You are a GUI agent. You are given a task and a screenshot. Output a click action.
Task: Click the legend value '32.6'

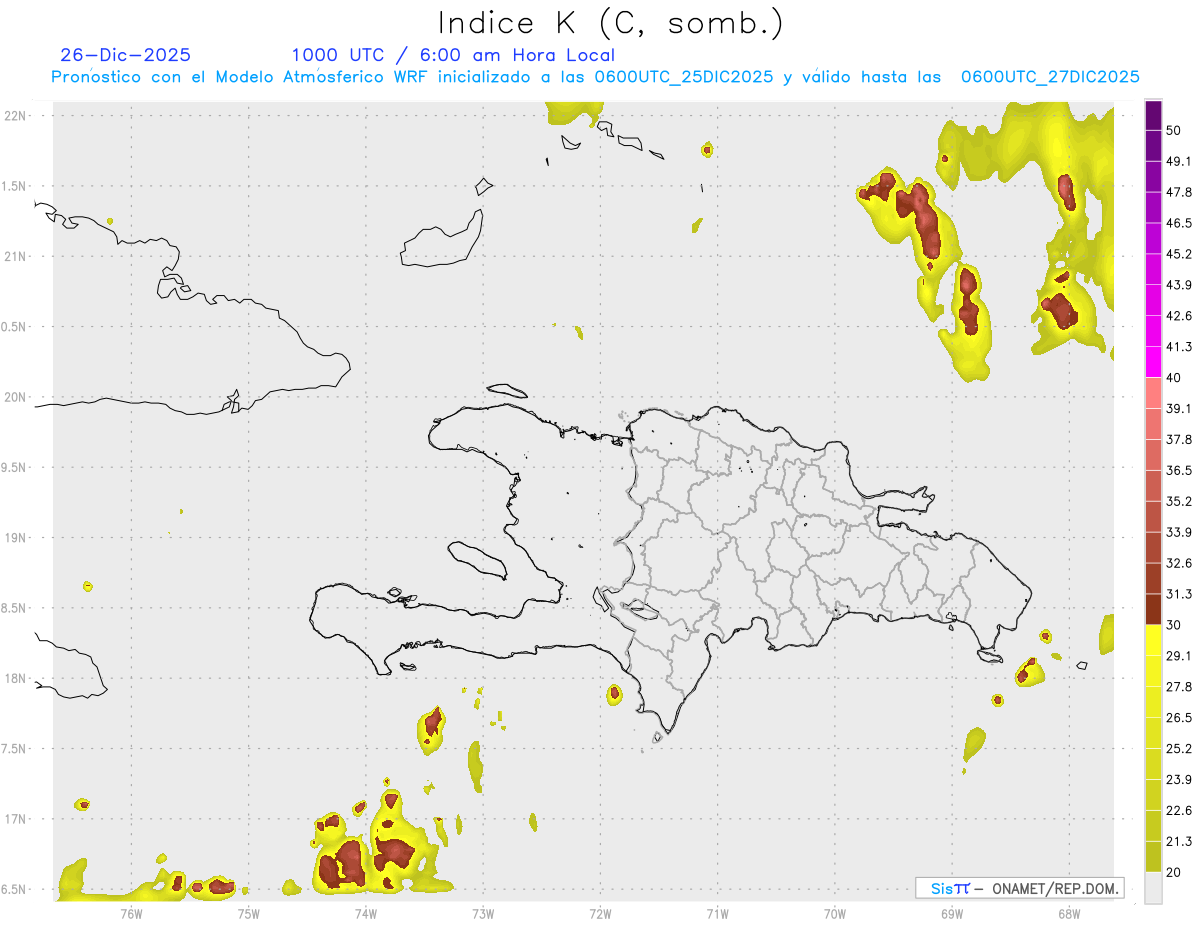click(x=1179, y=563)
